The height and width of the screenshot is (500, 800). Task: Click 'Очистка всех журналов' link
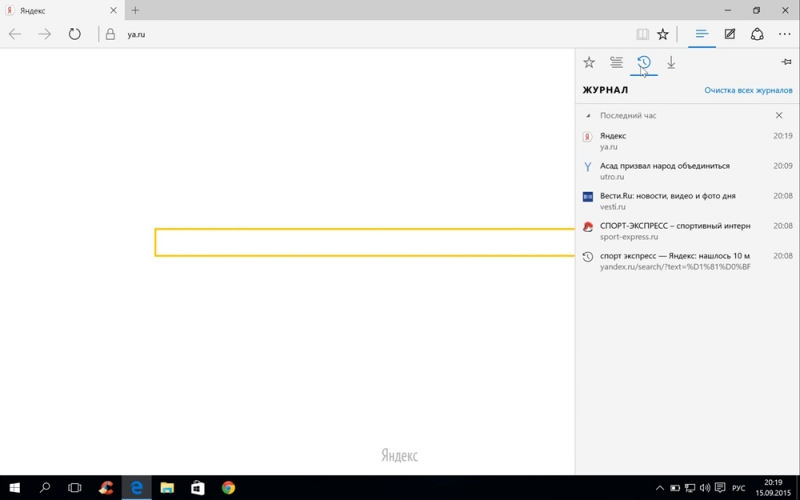[x=748, y=90]
